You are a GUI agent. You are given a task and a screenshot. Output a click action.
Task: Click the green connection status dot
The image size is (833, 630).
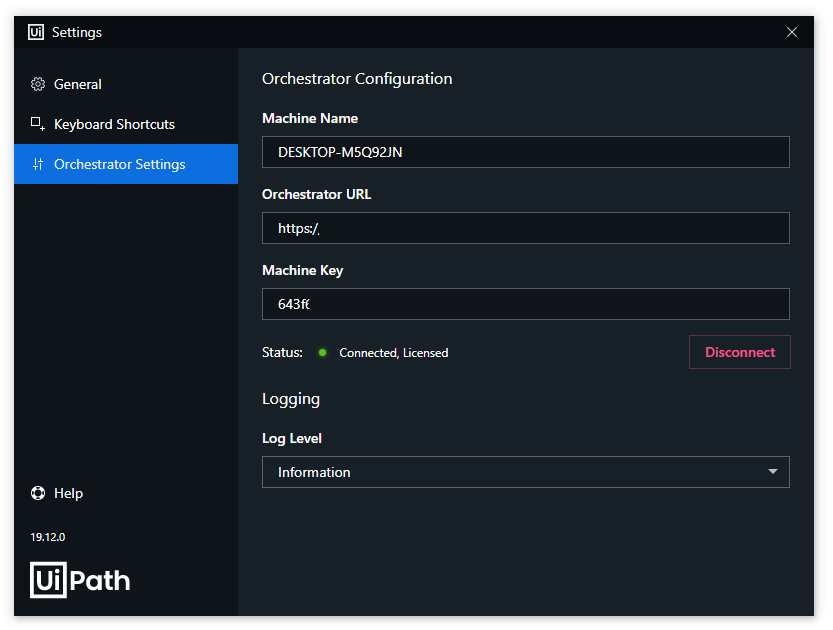click(322, 353)
